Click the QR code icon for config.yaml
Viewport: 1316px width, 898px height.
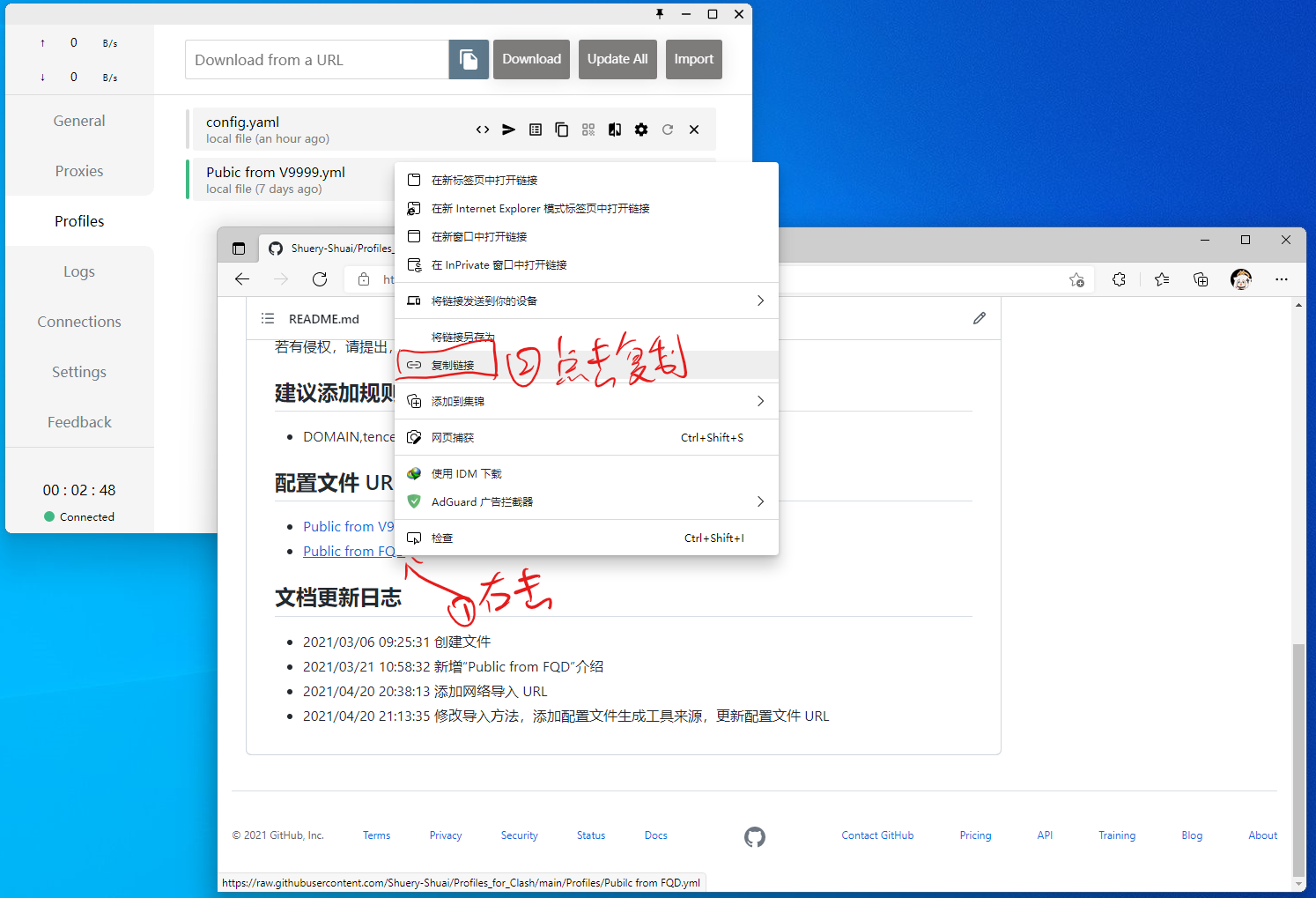tap(588, 130)
